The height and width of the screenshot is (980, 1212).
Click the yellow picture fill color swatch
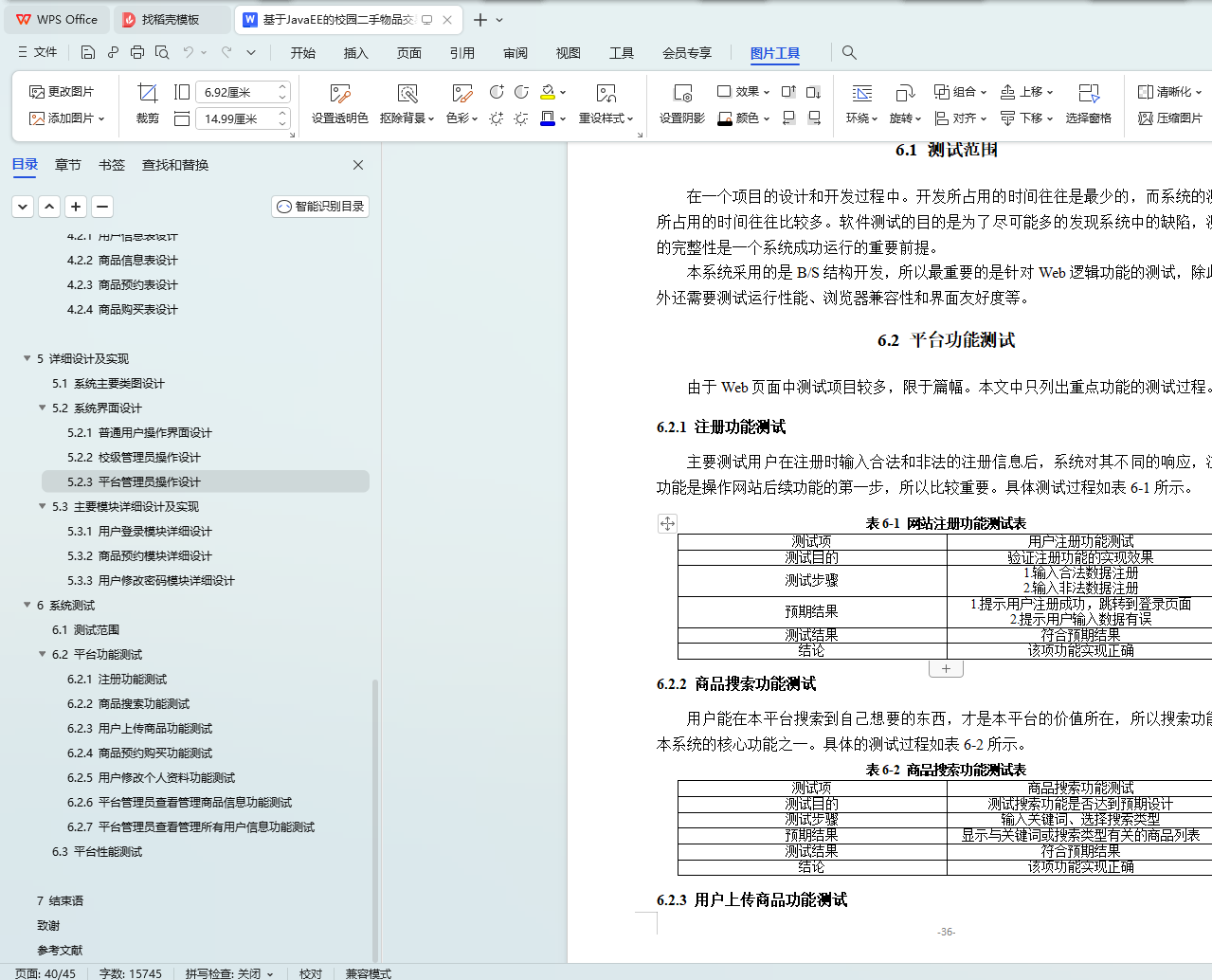click(548, 92)
